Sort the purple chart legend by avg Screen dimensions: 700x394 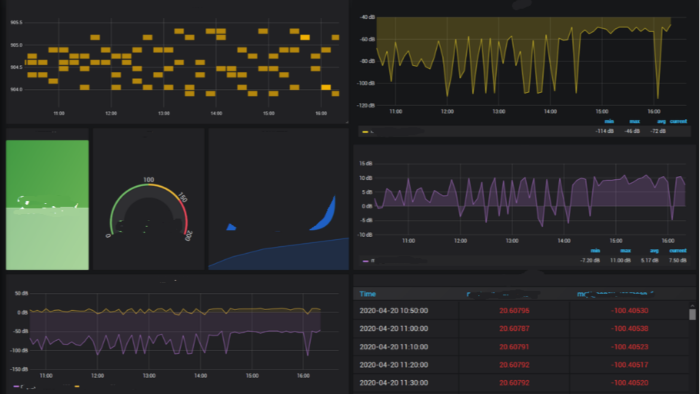click(x=654, y=251)
